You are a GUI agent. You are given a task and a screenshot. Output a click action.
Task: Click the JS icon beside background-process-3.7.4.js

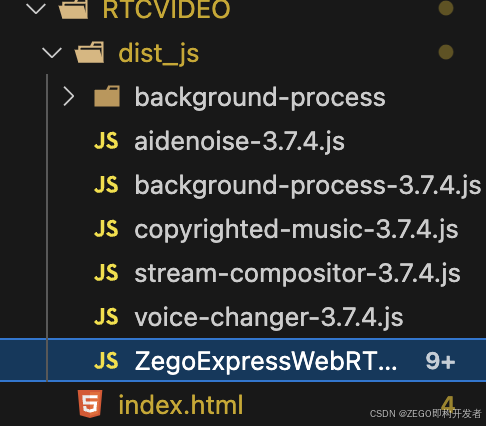(x=106, y=185)
